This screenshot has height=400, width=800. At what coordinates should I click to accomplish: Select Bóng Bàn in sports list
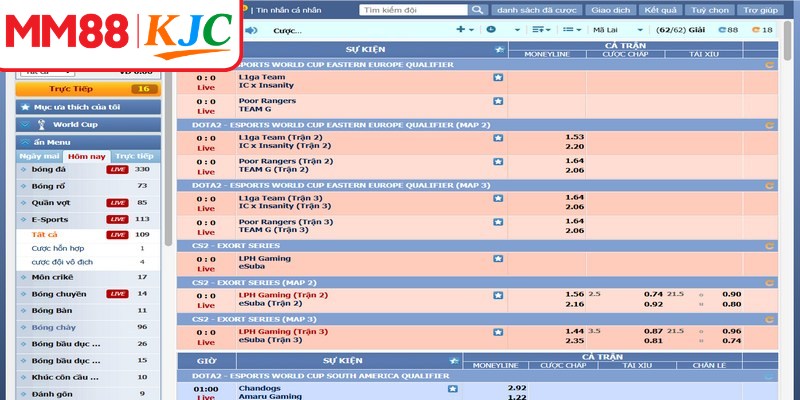pos(52,310)
